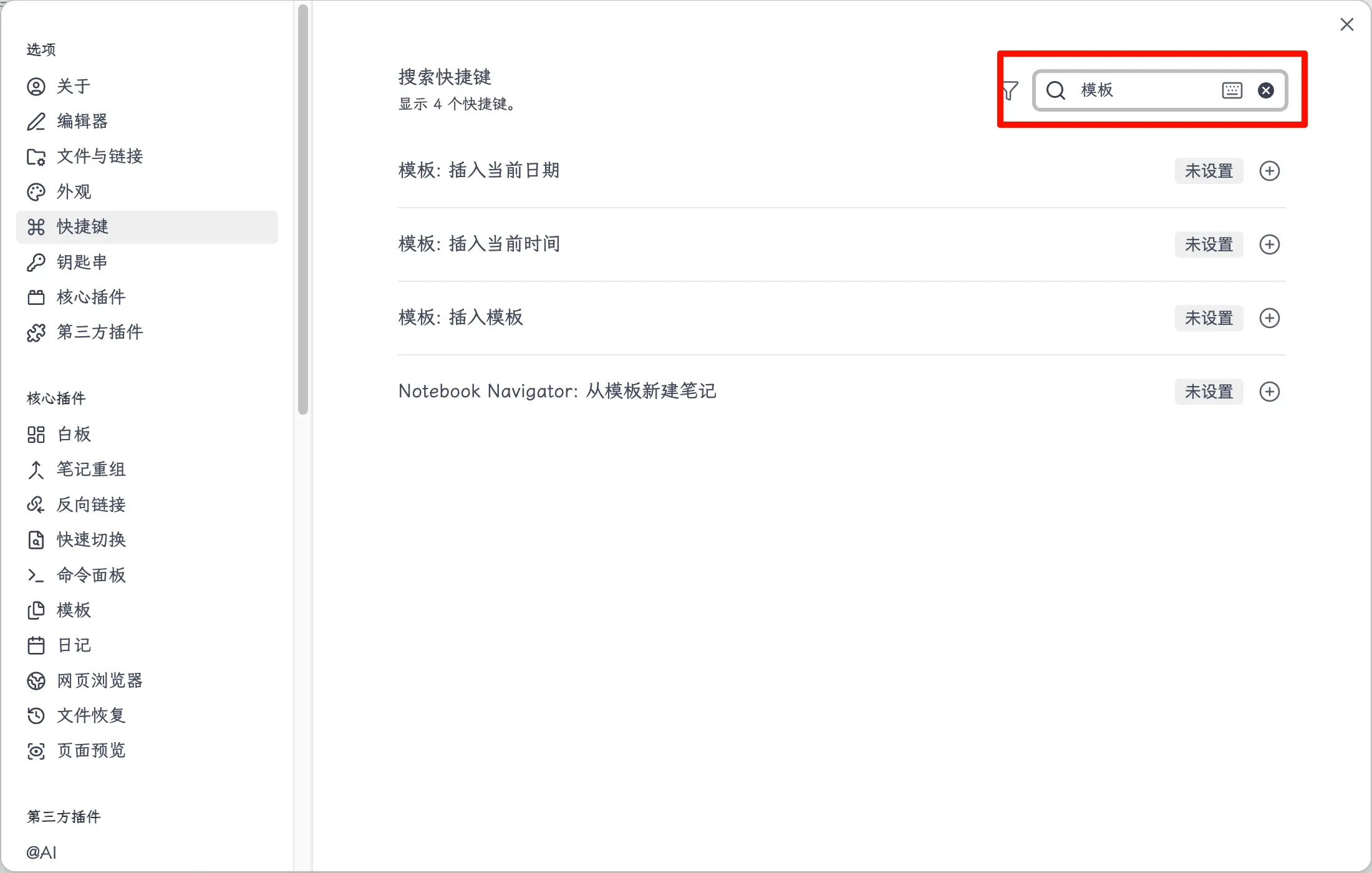This screenshot has width=1372, height=873.
Task: Click the 未设置 label for 插入模板
Action: coord(1209,318)
